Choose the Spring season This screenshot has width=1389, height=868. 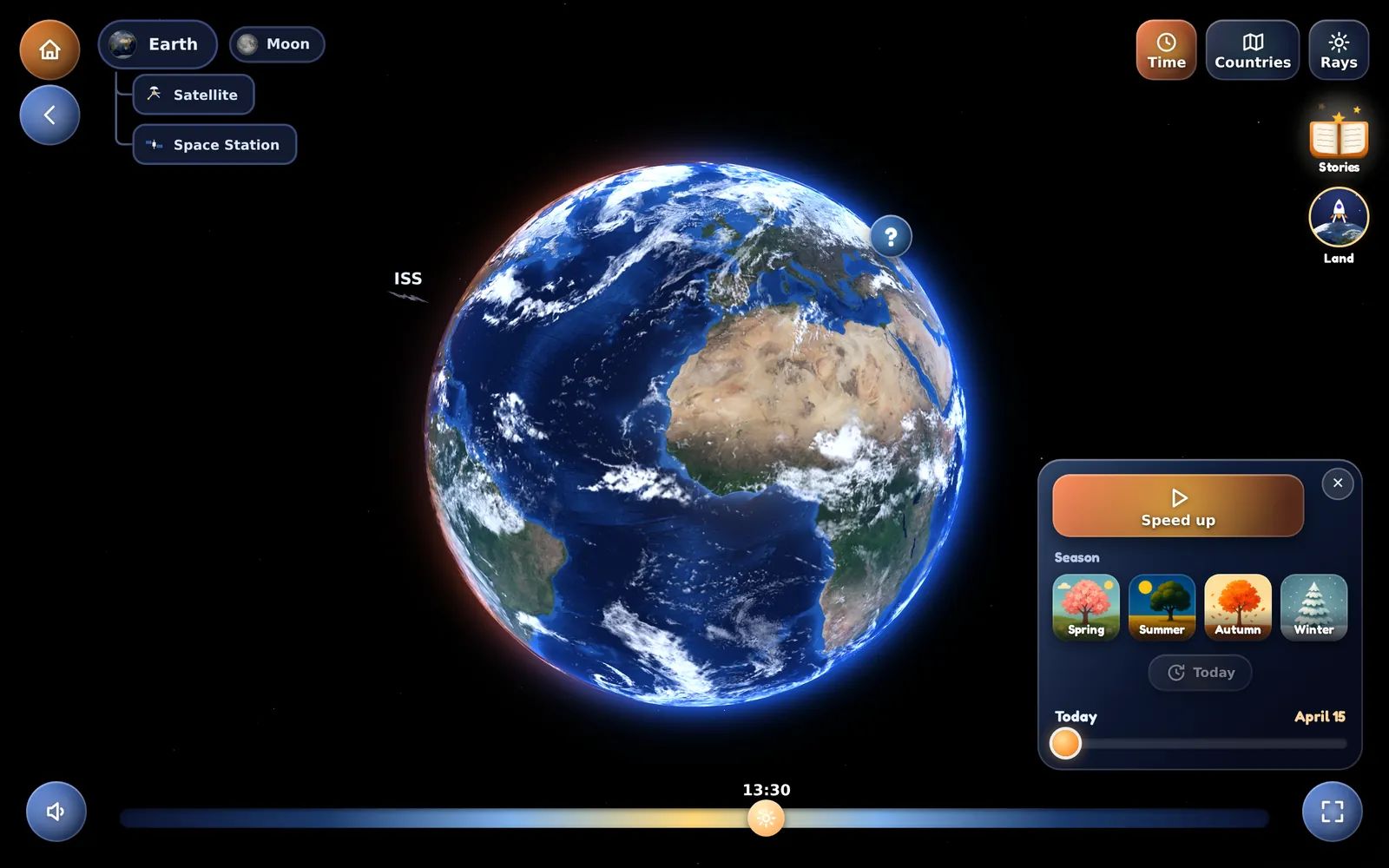[x=1086, y=607]
